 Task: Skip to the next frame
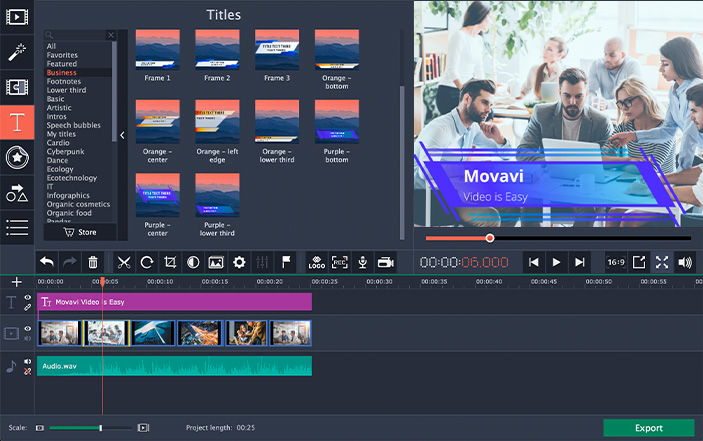(x=580, y=262)
